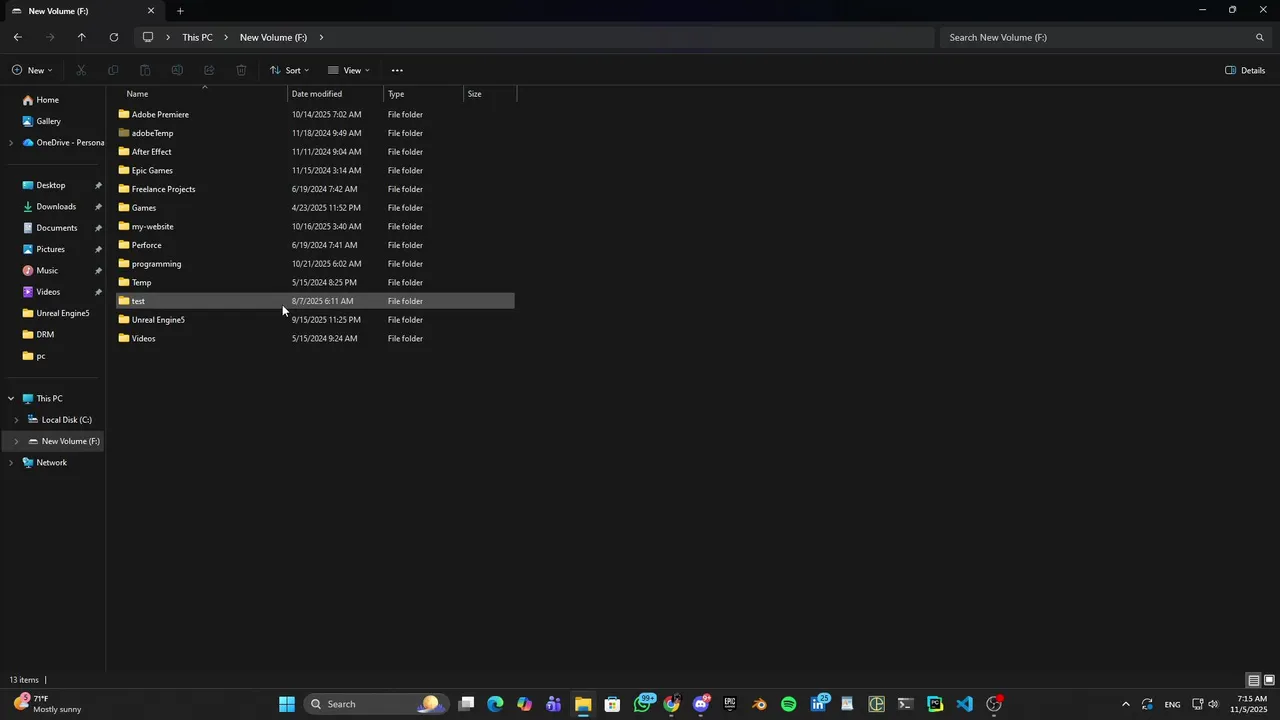This screenshot has width=1280, height=720.
Task: Select Local Disk (C:) in sidebar
Action: click(x=66, y=420)
